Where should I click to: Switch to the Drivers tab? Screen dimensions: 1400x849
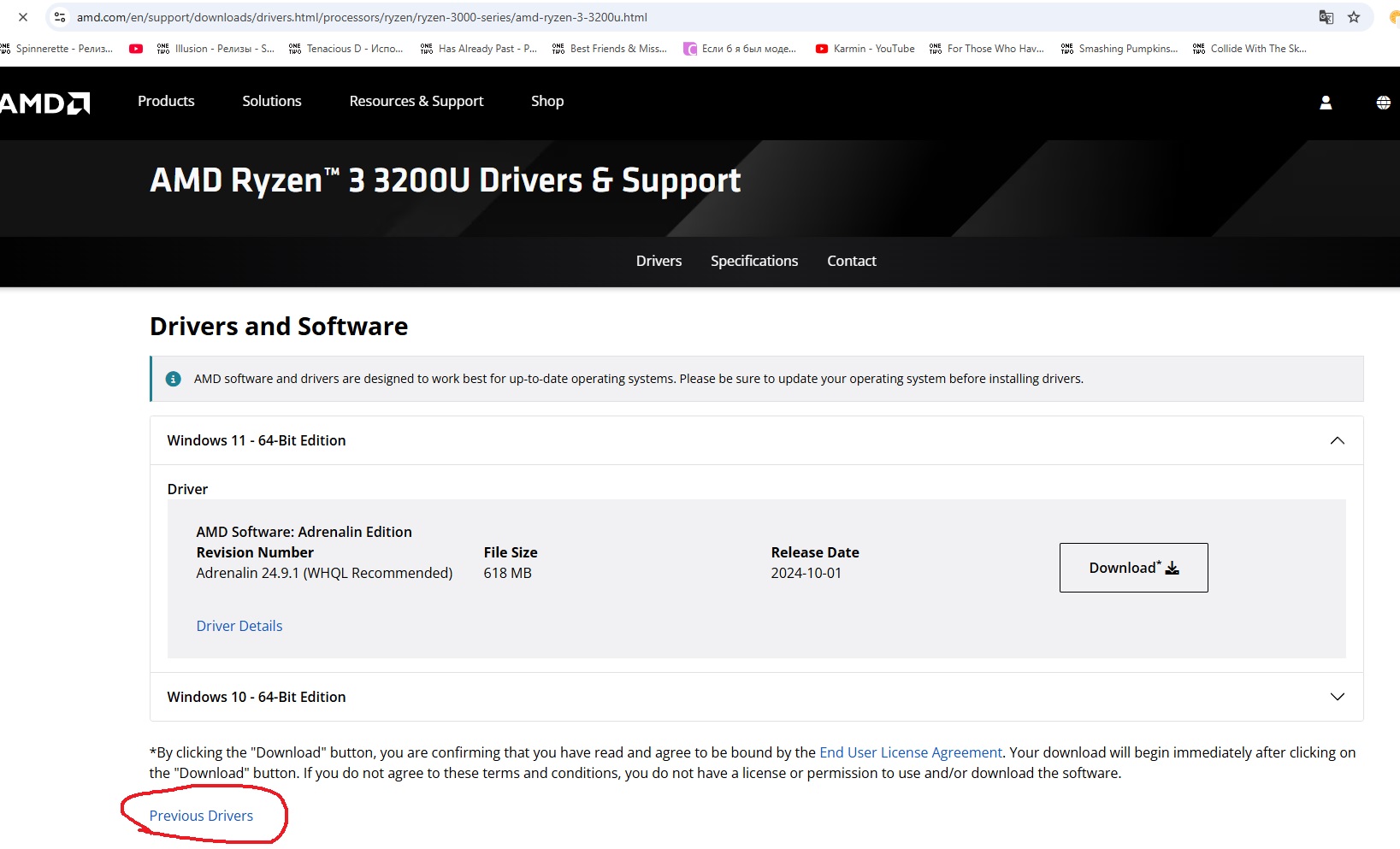click(x=659, y=261)
